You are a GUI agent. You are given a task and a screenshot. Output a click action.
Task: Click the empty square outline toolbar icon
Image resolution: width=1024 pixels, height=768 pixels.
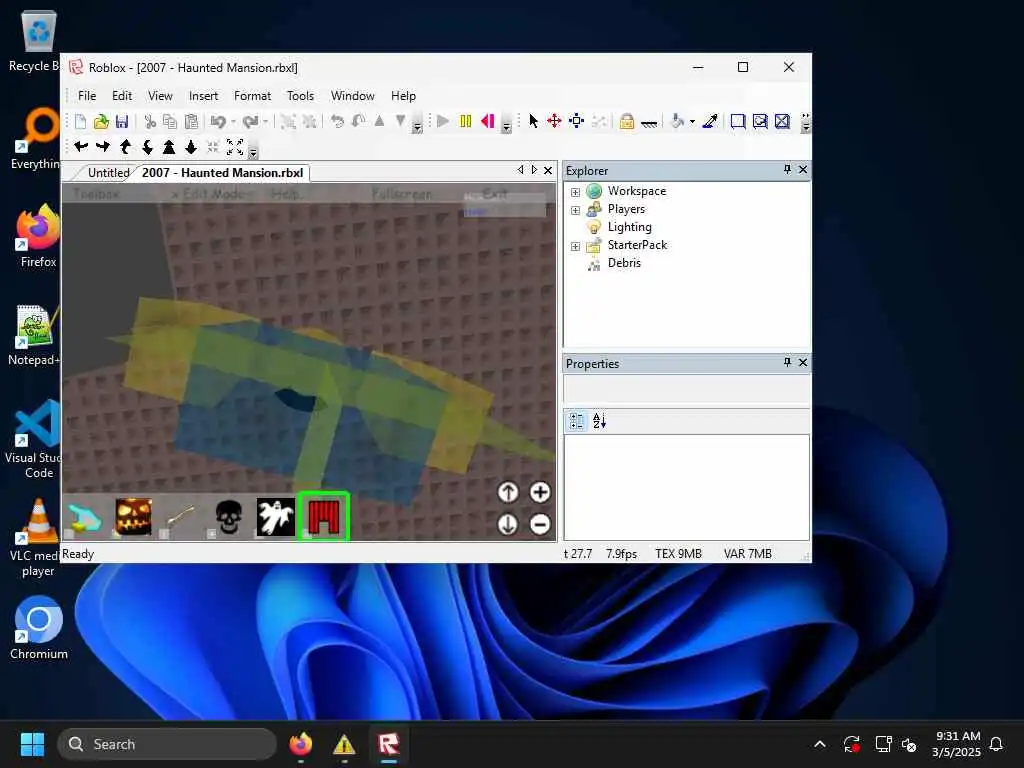[x=738, y=121]
